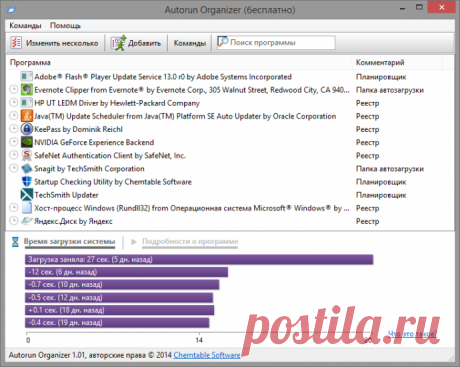Click the Adobe Flash Player Update Service icon
Screen dimensions: 460x367
(x=26, y=77)
